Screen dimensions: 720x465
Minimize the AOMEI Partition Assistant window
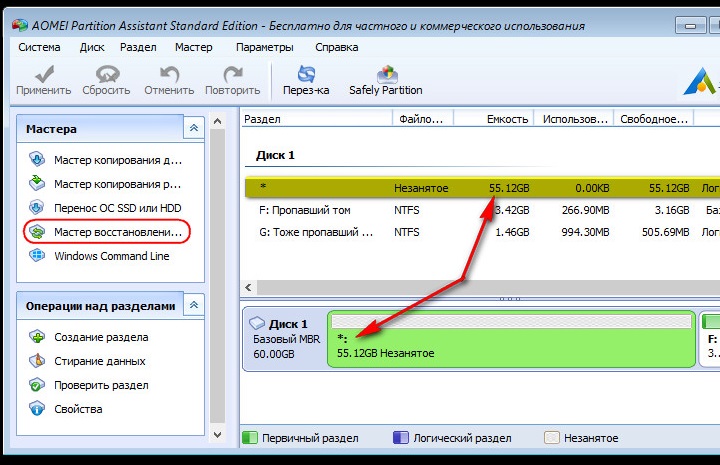tap(691, 26)
